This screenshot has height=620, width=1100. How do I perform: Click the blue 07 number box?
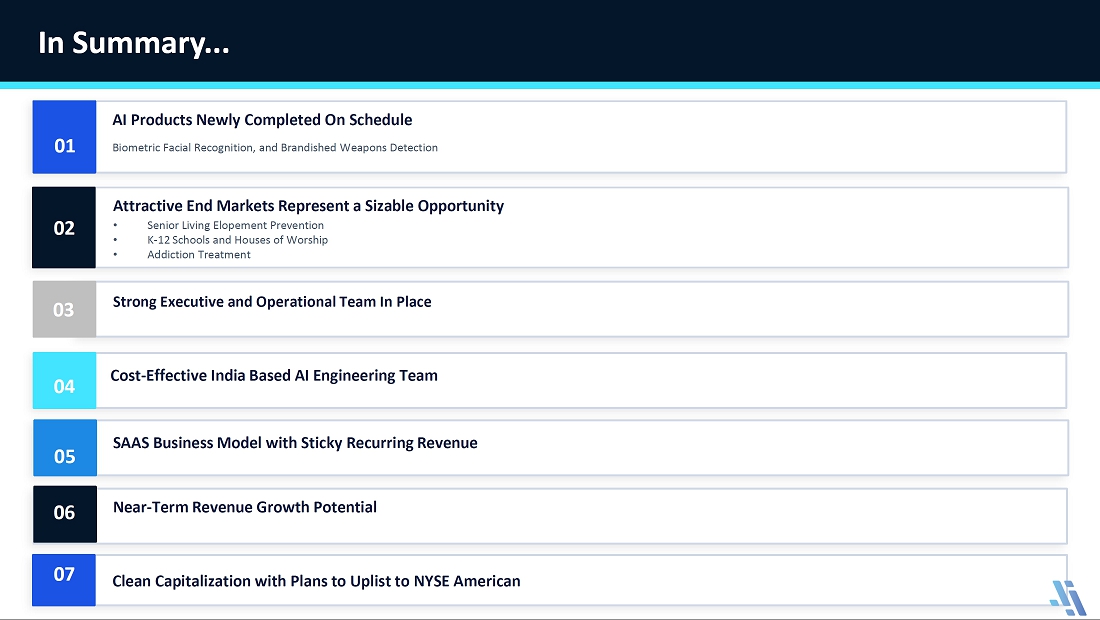[x=64, y=580]
